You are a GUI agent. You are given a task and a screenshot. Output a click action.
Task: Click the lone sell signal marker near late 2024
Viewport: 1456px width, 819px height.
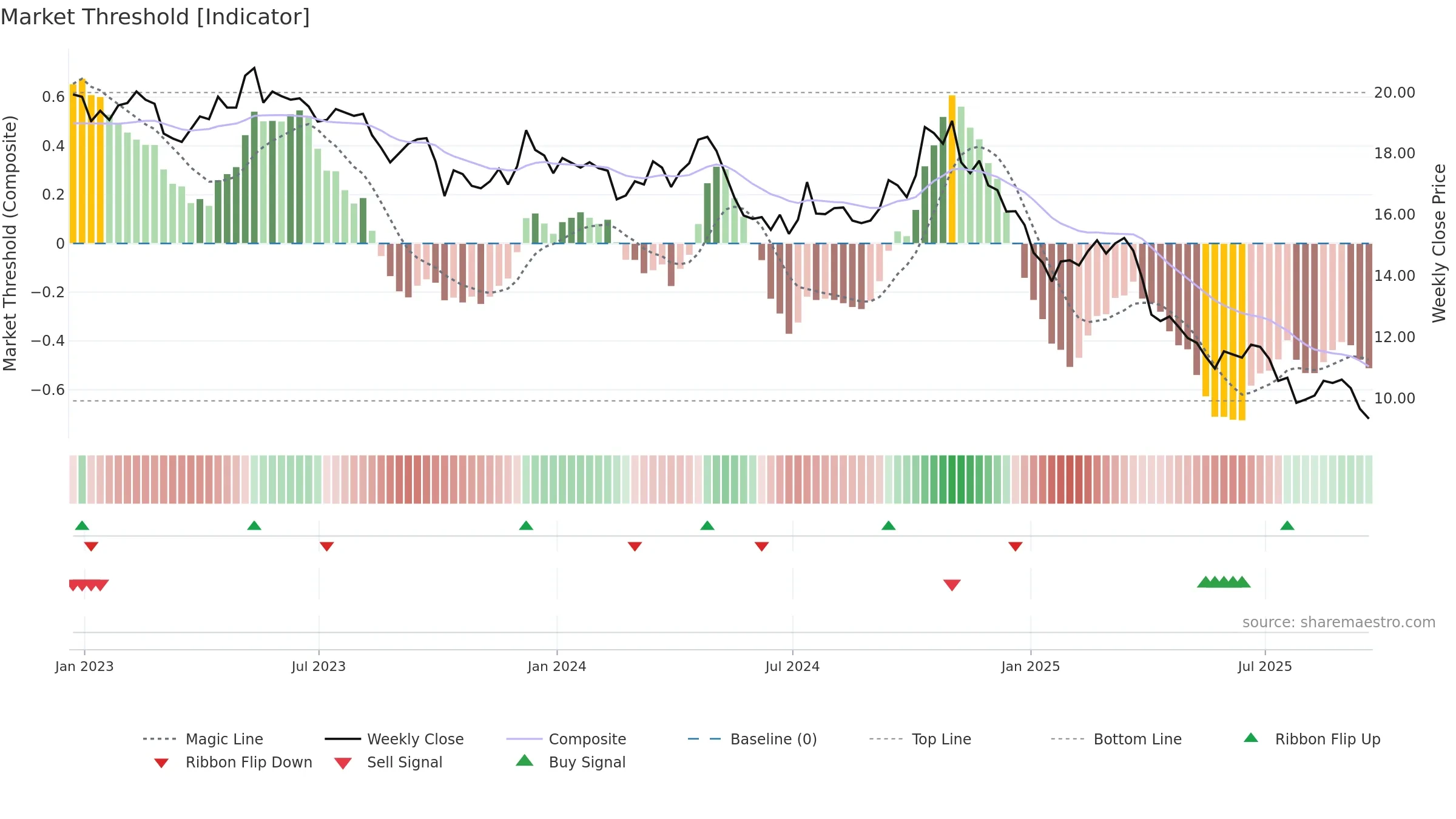point(952,585)
